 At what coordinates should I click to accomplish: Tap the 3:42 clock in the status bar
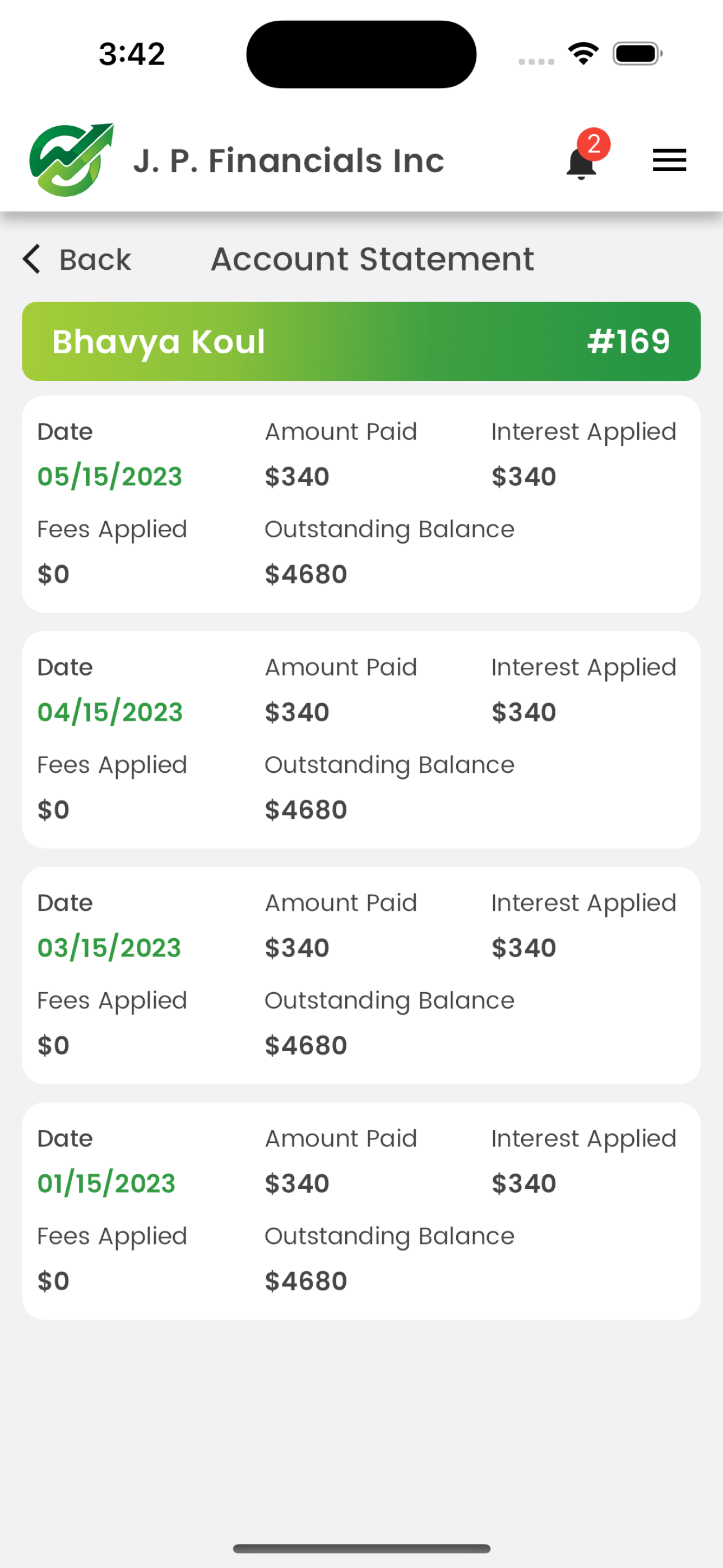click(x=132, y=54)
